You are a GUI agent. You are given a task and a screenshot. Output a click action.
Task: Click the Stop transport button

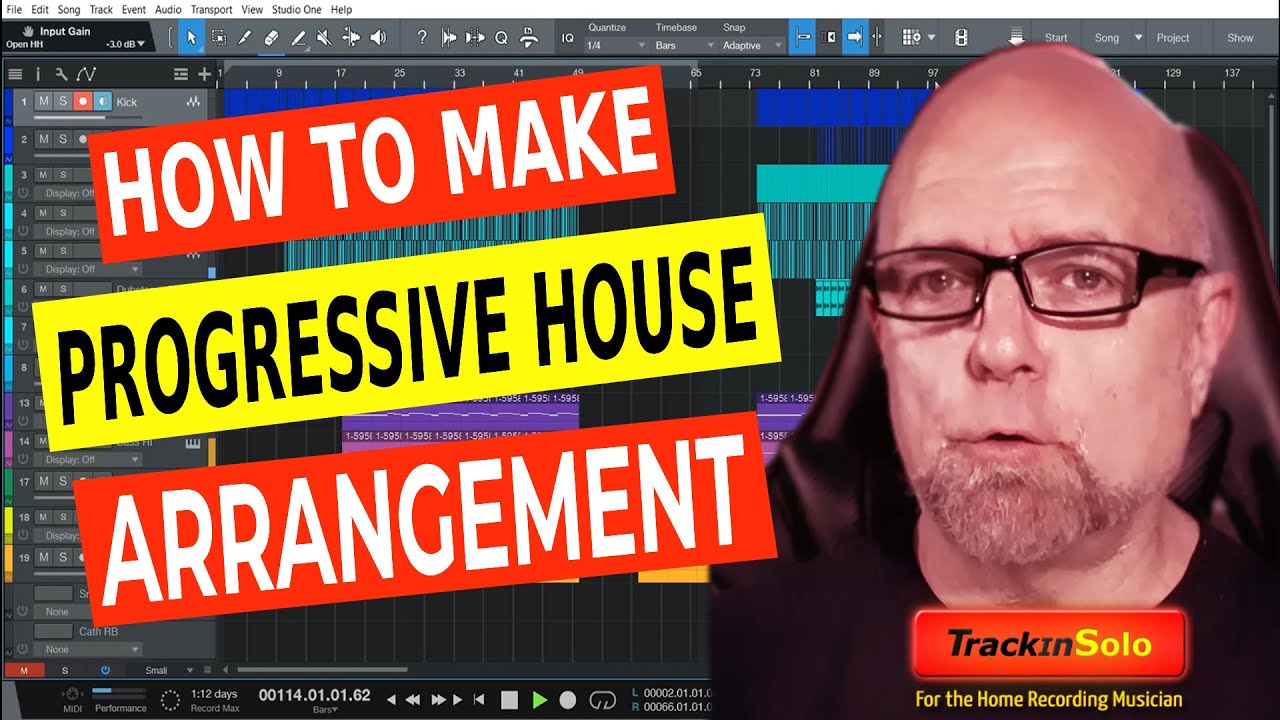(510, 700)
